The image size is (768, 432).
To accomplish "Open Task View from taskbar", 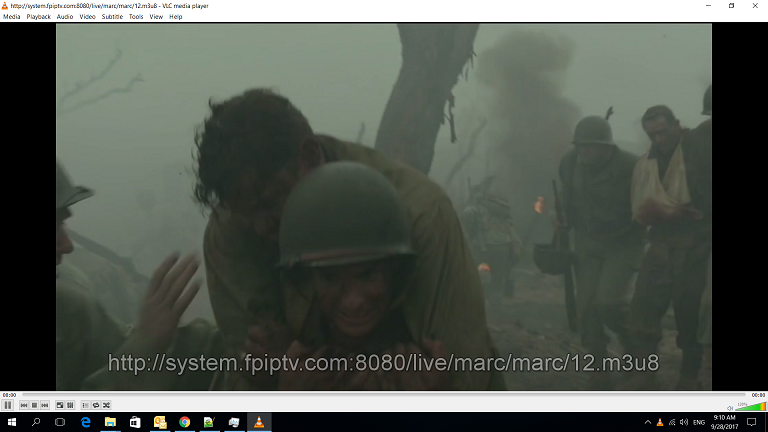I will click(60, 422).
